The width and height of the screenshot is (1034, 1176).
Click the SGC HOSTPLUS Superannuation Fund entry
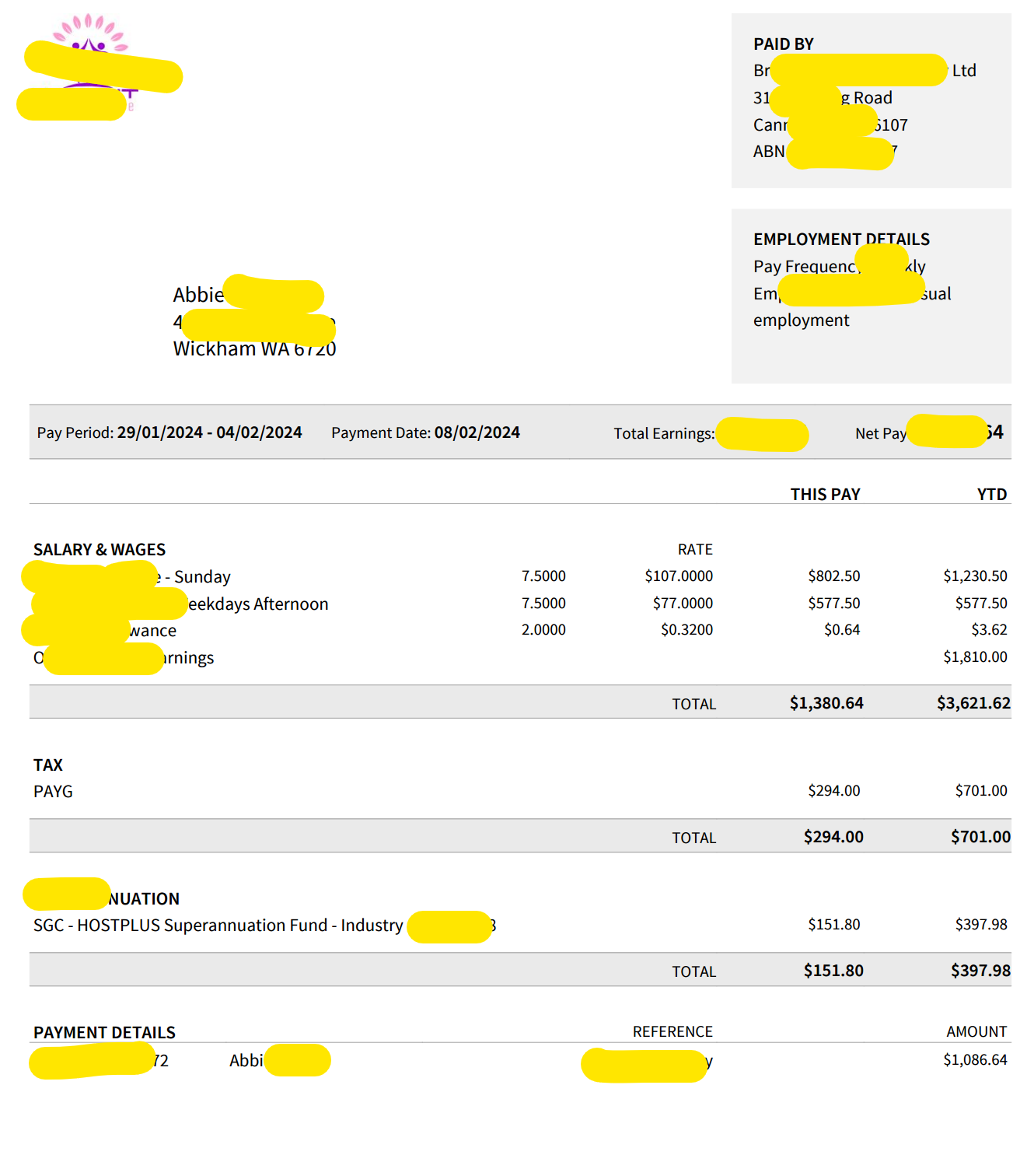coord(218,926)
